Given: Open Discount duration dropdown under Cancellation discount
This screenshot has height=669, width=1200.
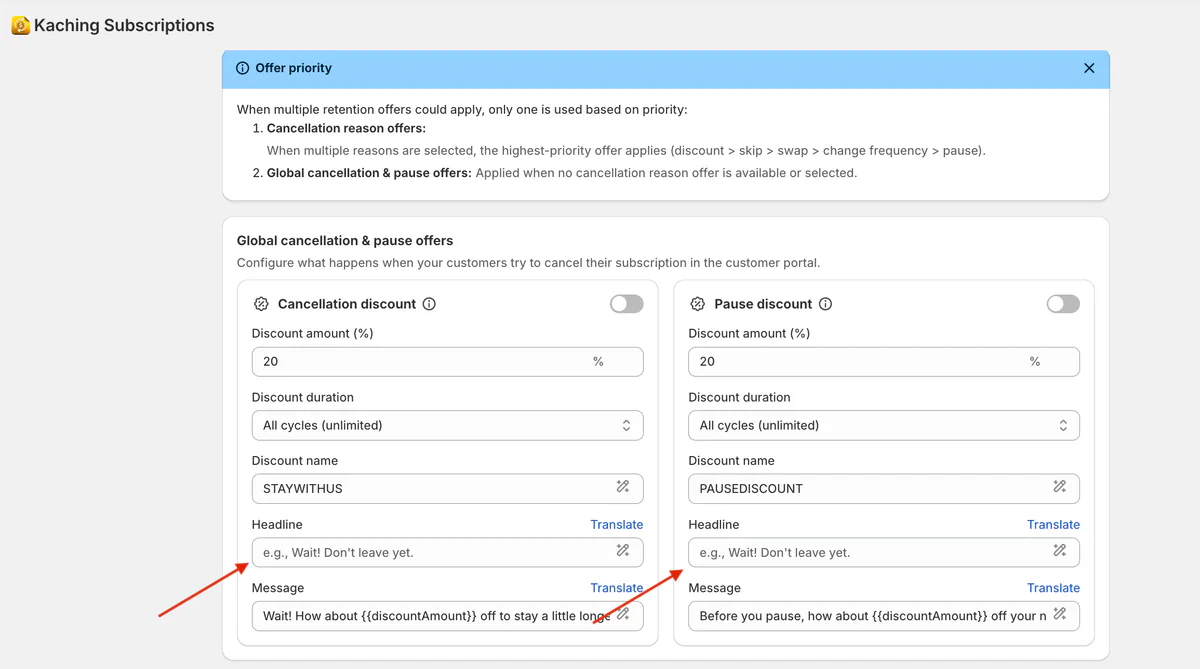Looking at the screenshot, I should point(448,425).
